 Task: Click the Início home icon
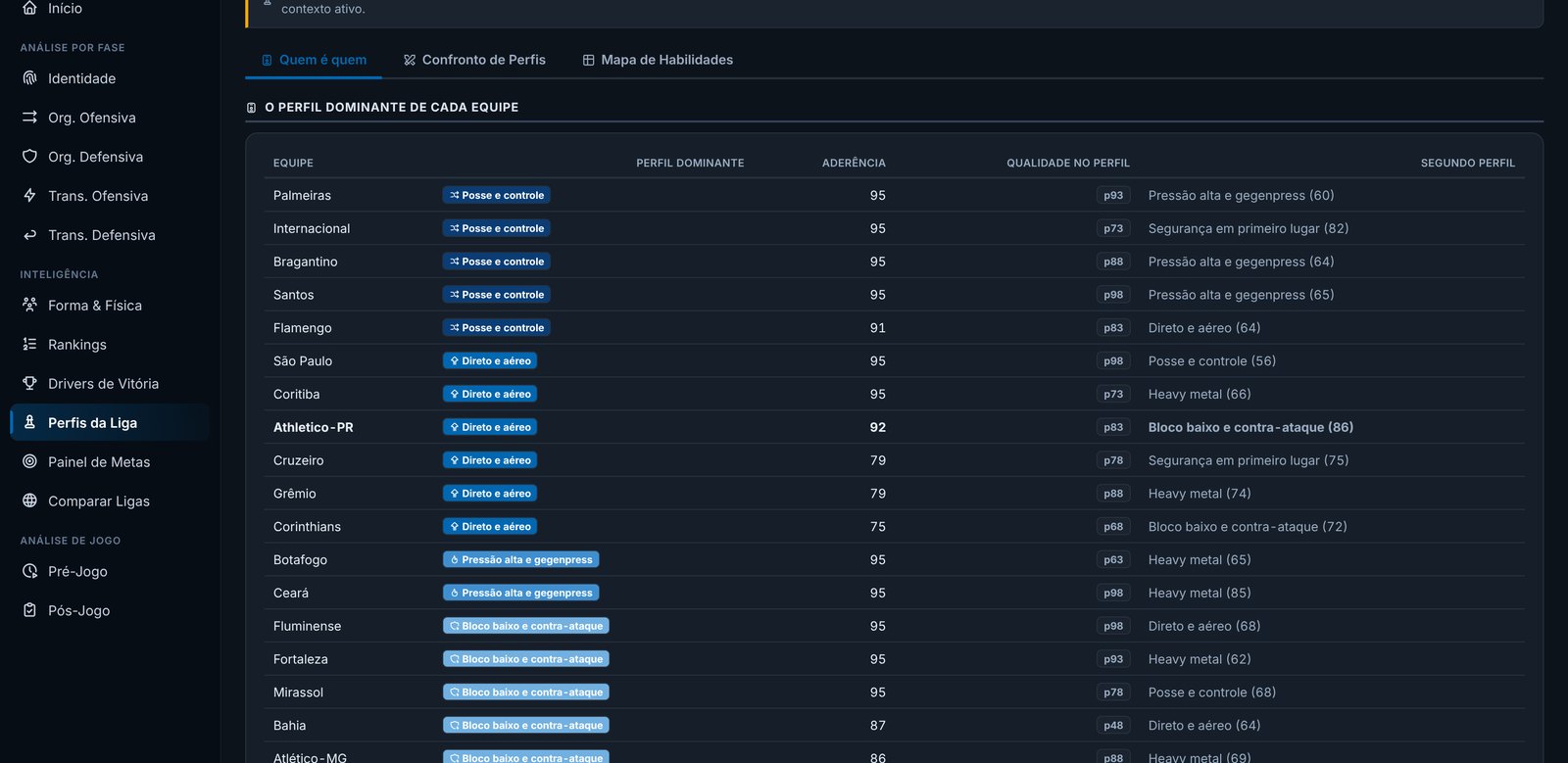(x=29, y=8)
